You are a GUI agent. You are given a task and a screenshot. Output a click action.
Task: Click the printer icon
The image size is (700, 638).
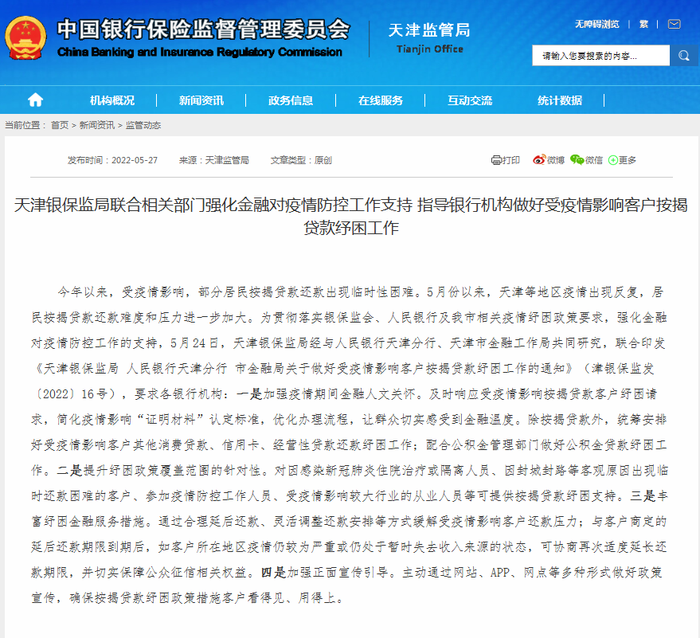[496, 160]
